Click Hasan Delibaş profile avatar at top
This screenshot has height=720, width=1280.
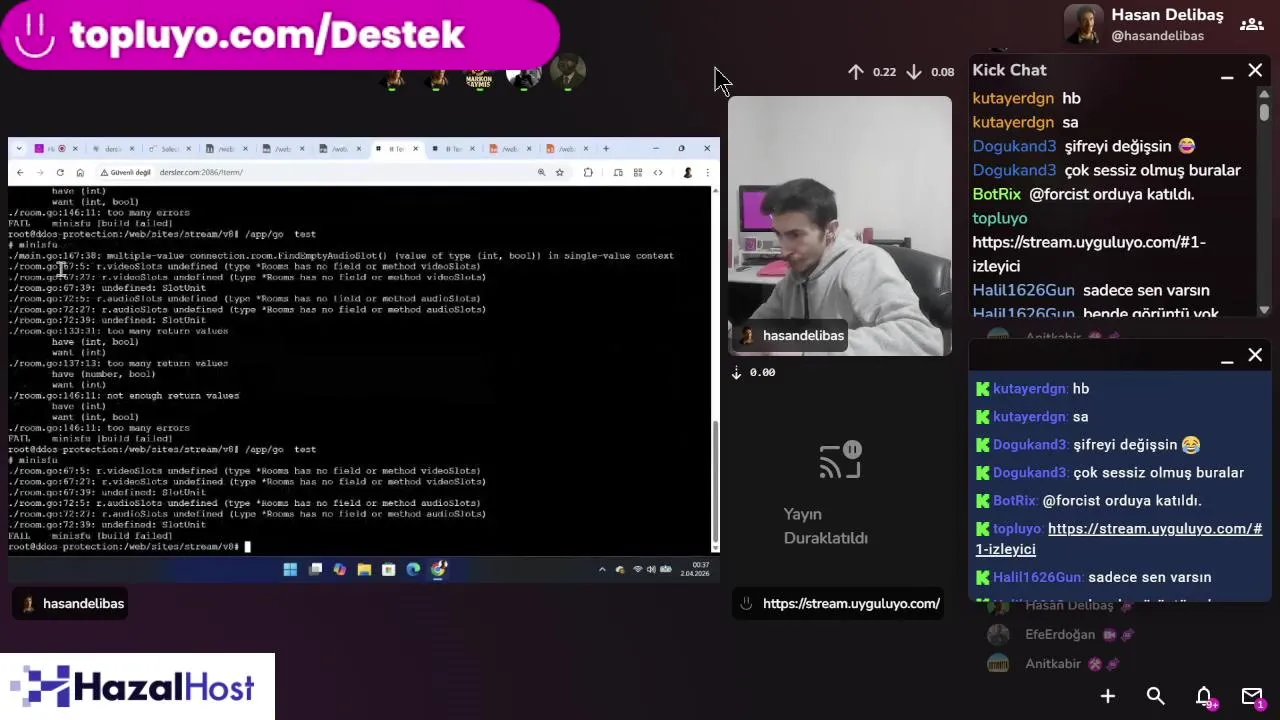[1083, 25]
